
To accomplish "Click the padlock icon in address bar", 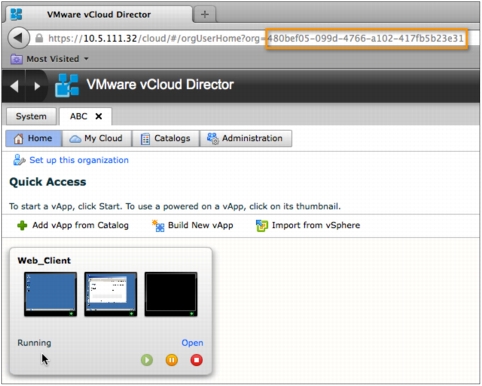I will pos(39,38).
